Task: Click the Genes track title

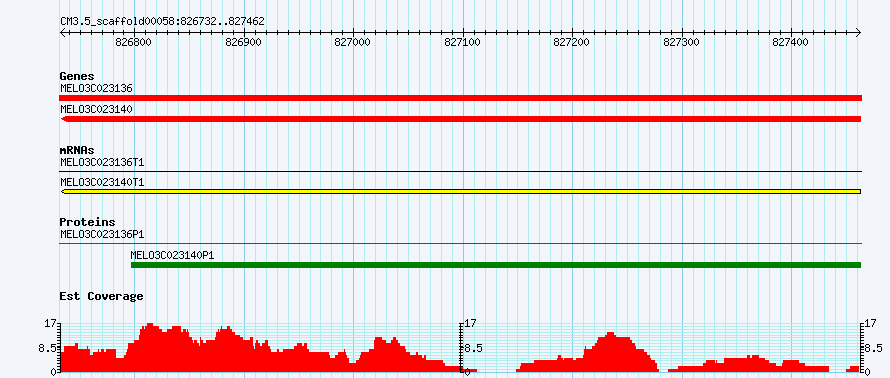Action: tap(77, 76)
